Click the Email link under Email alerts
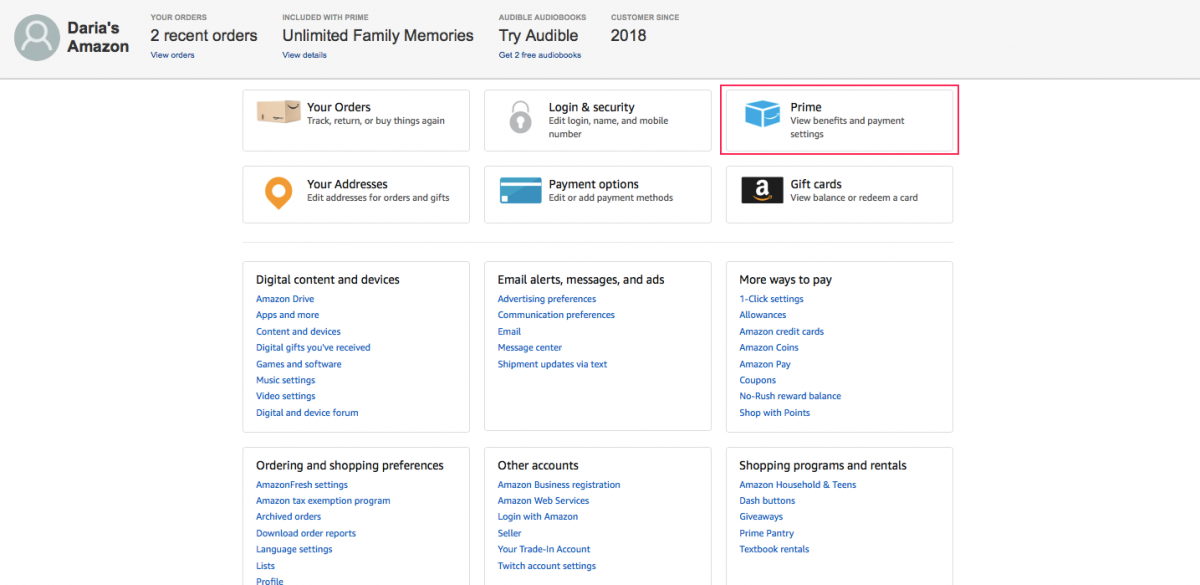 (510, 331)
